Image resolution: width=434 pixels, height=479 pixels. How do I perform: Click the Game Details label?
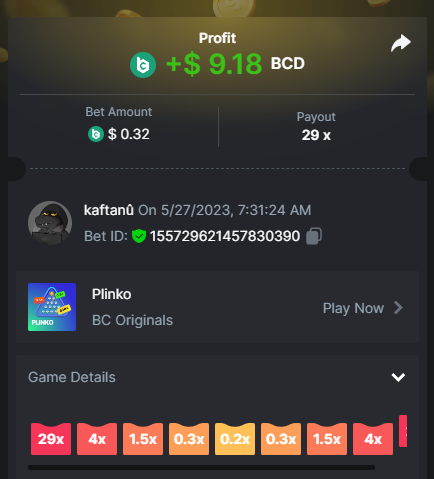pos(72,377)
